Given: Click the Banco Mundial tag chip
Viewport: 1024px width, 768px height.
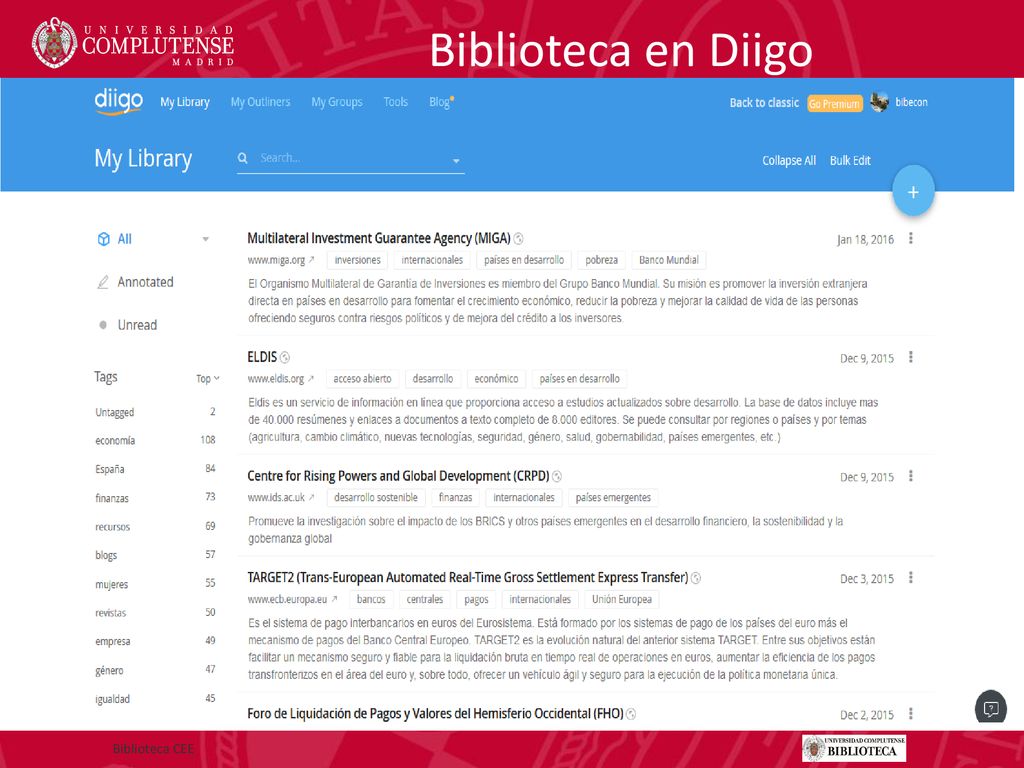Looking at the screenshot, I should point(669,260).
